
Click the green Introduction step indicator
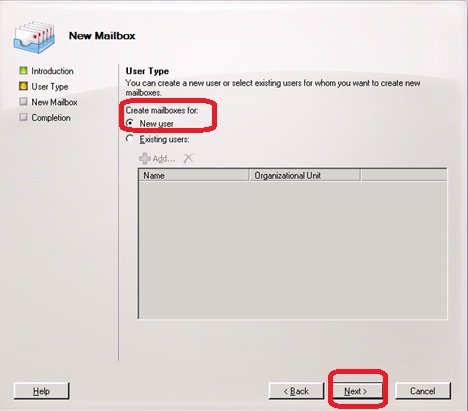23,70
